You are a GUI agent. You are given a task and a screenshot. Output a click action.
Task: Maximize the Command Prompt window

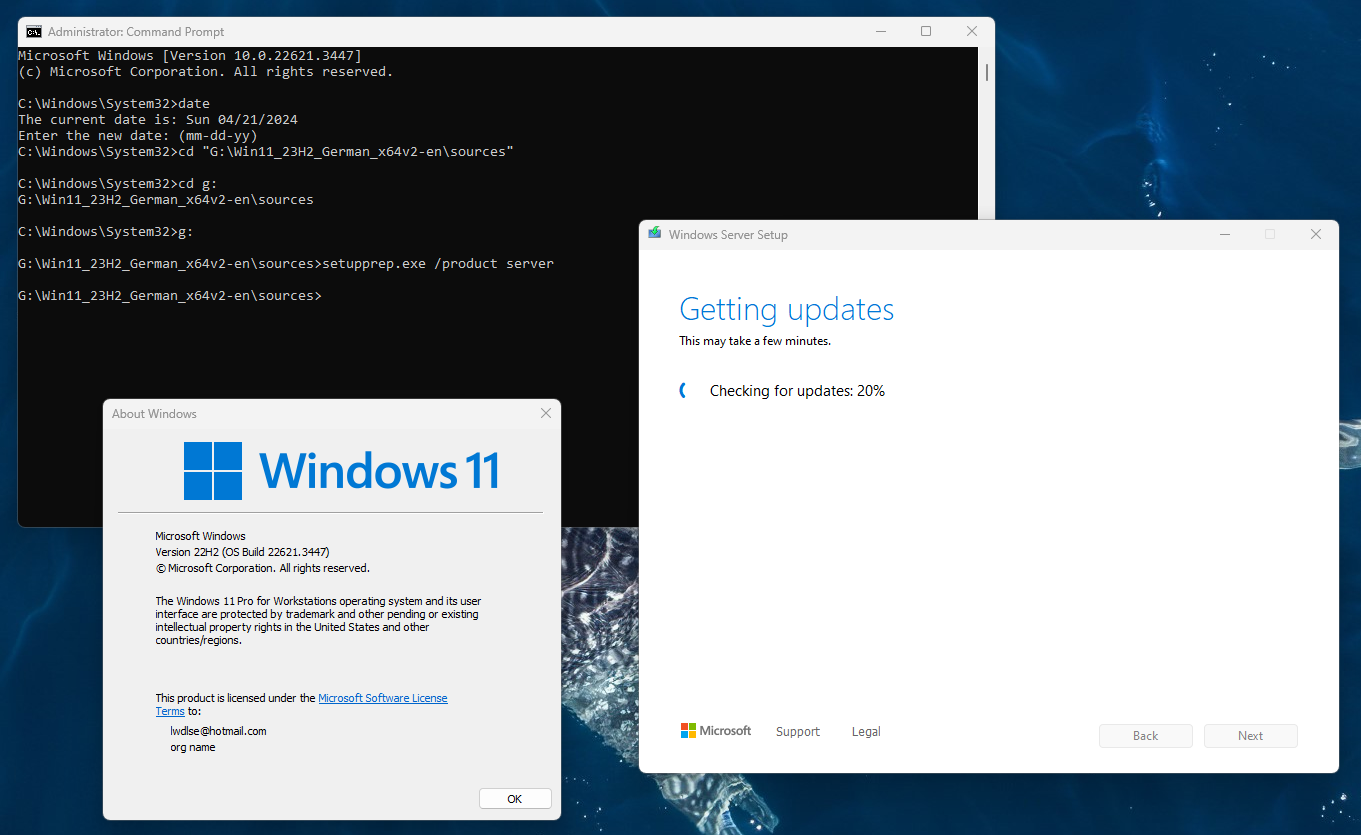tap(926, 31)
